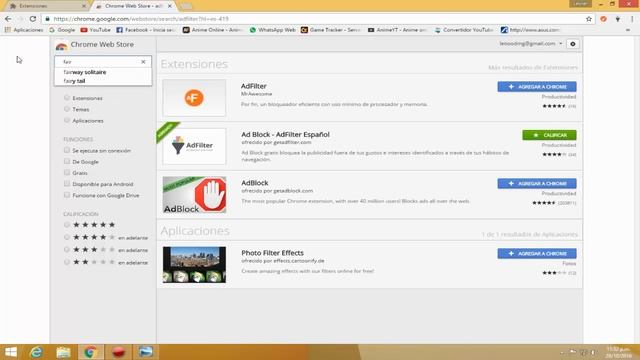640x360 pixels.
Task: Expand the bookmarks overflow chevron
Action: coord(628,30)
